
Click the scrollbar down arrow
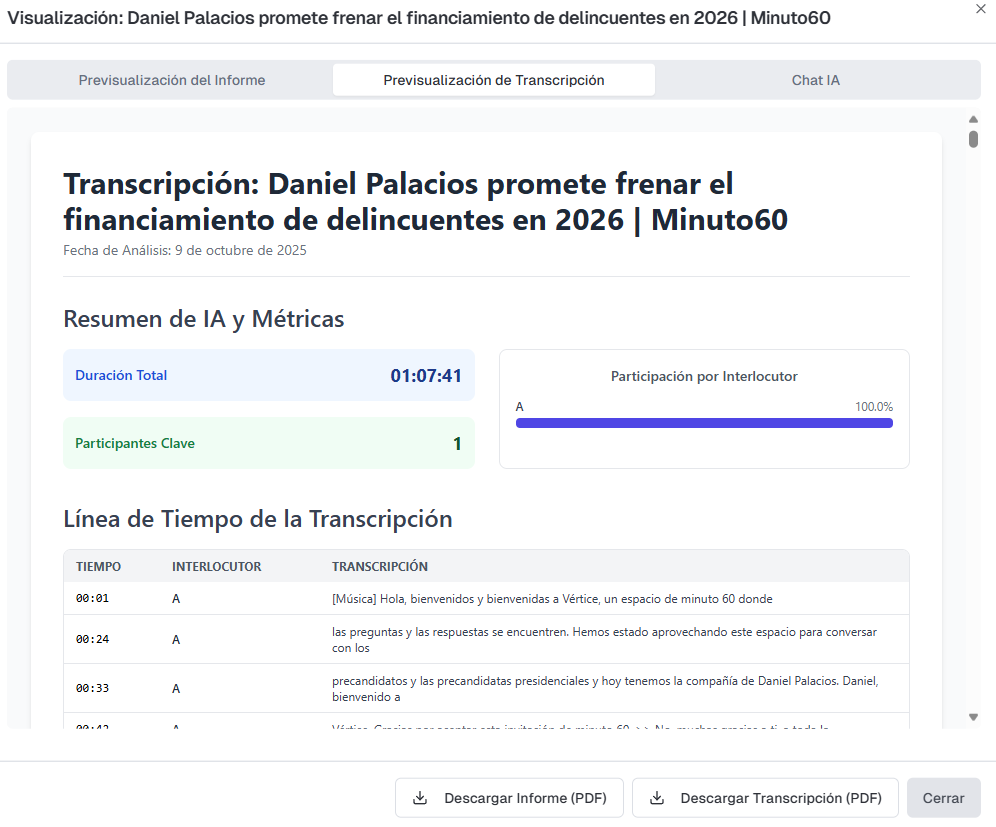click(973, 716)
